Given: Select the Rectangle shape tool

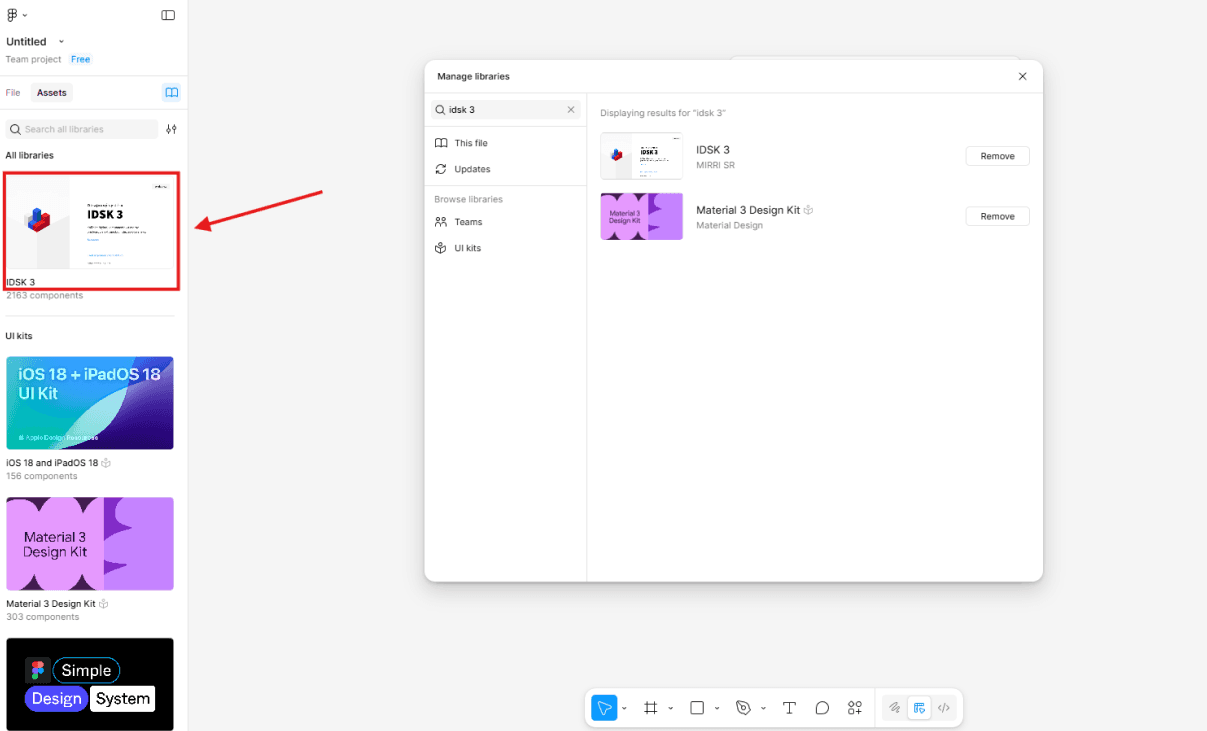Looking at the screenshot, I should 697,708.
